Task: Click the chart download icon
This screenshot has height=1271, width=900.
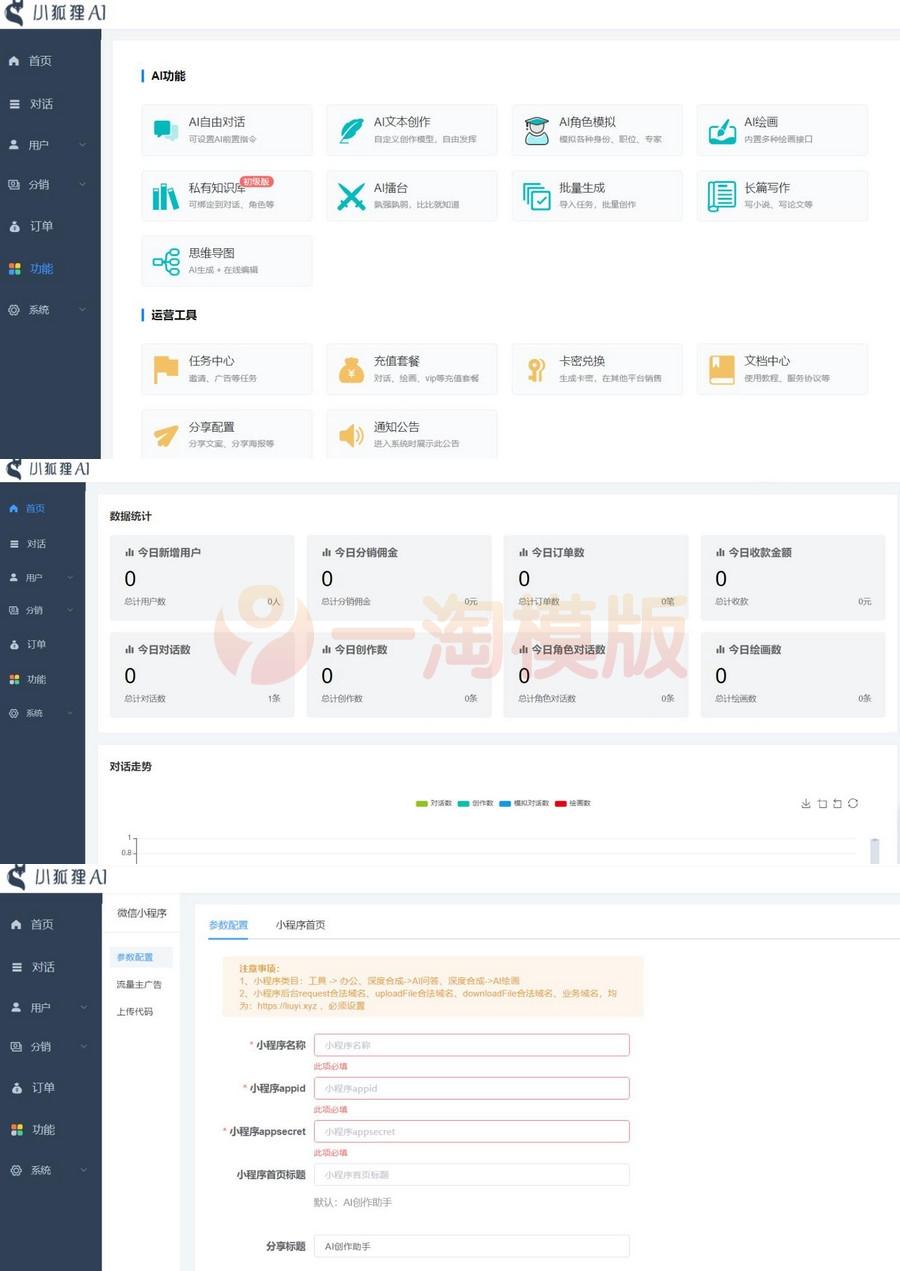Action: pos(806,803)
